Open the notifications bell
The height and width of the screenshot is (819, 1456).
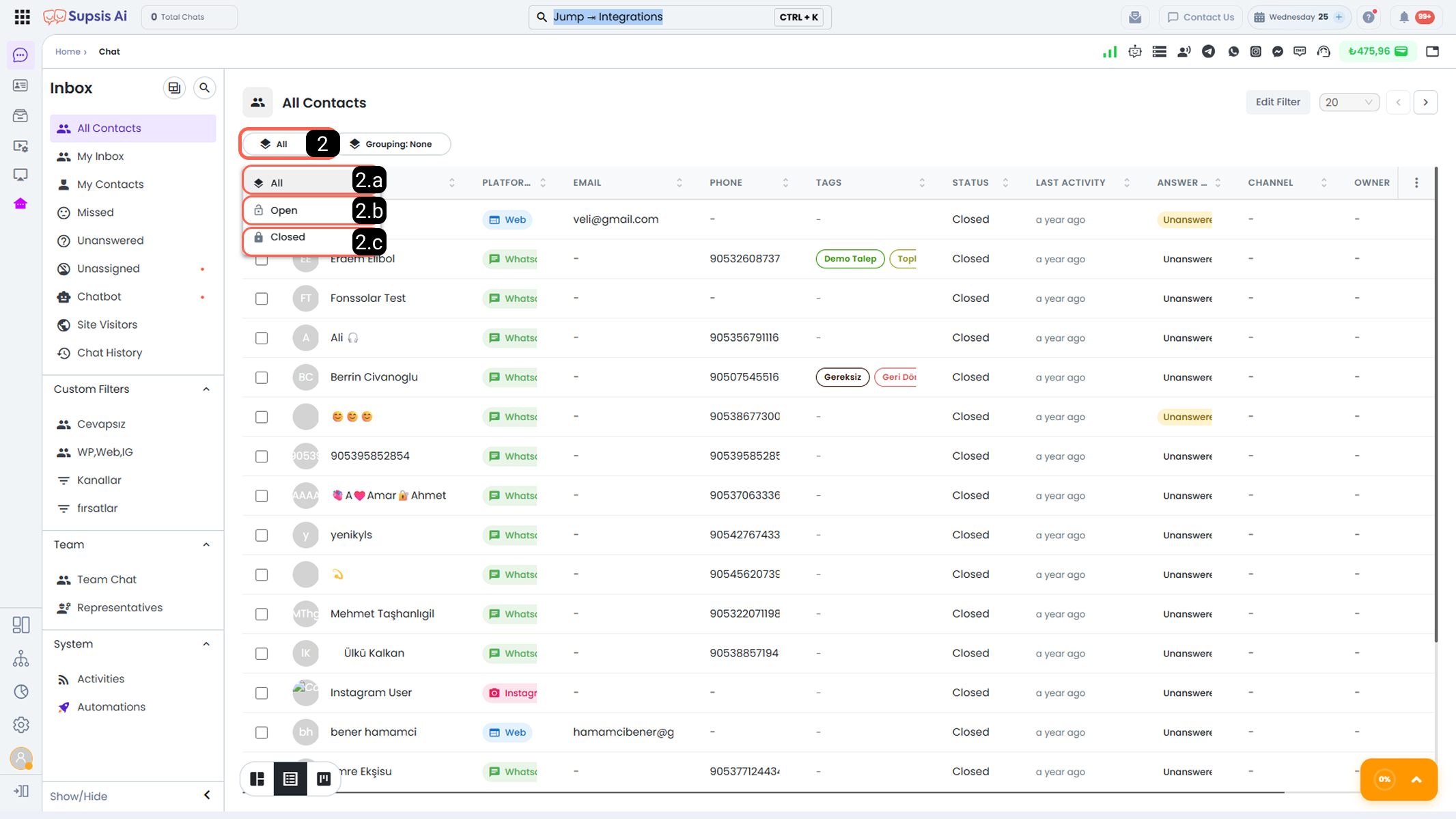point(1404,17)
